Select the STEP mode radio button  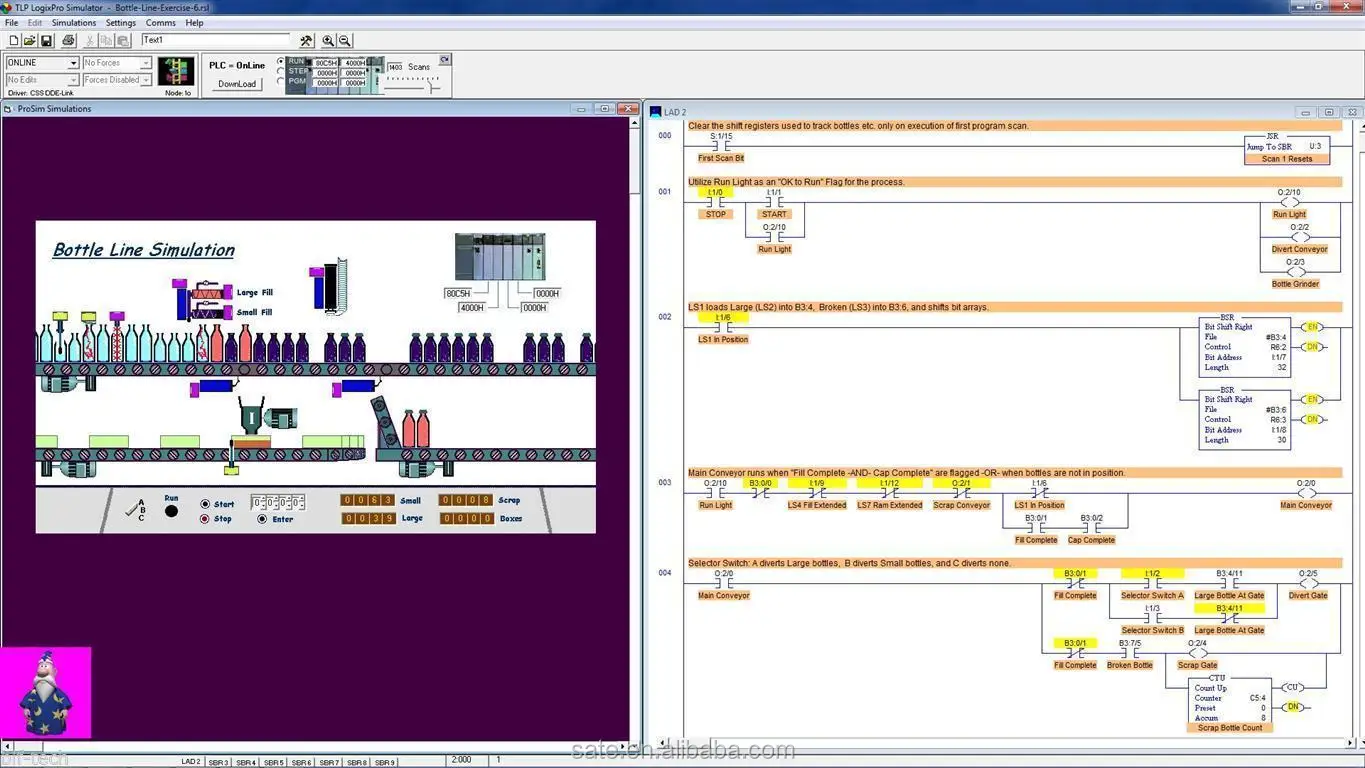coord(281,72)
